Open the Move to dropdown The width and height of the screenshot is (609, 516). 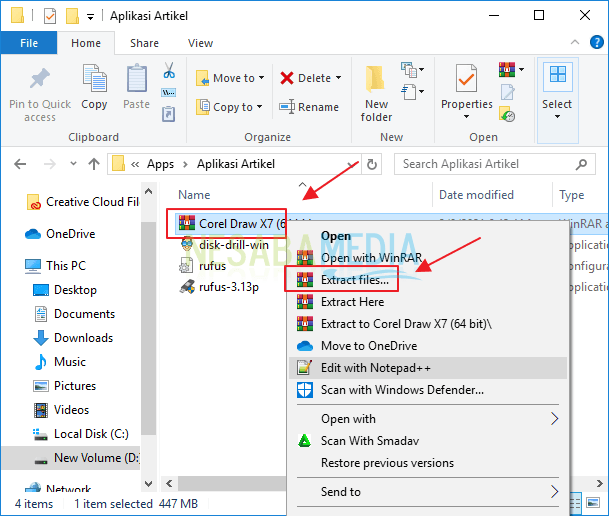click(x=230, y=78)
